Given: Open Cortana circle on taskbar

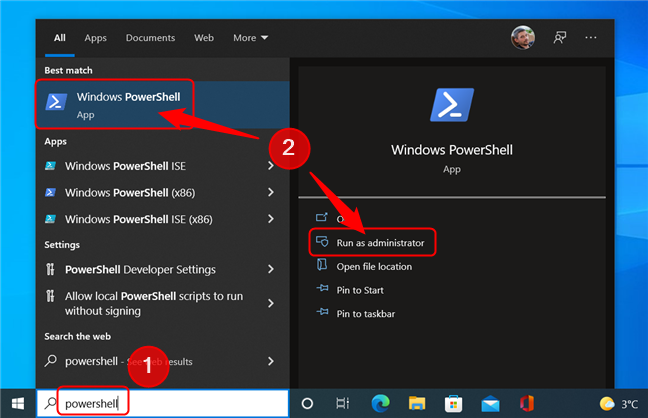Looking at the screenshot, I should 307,404.
